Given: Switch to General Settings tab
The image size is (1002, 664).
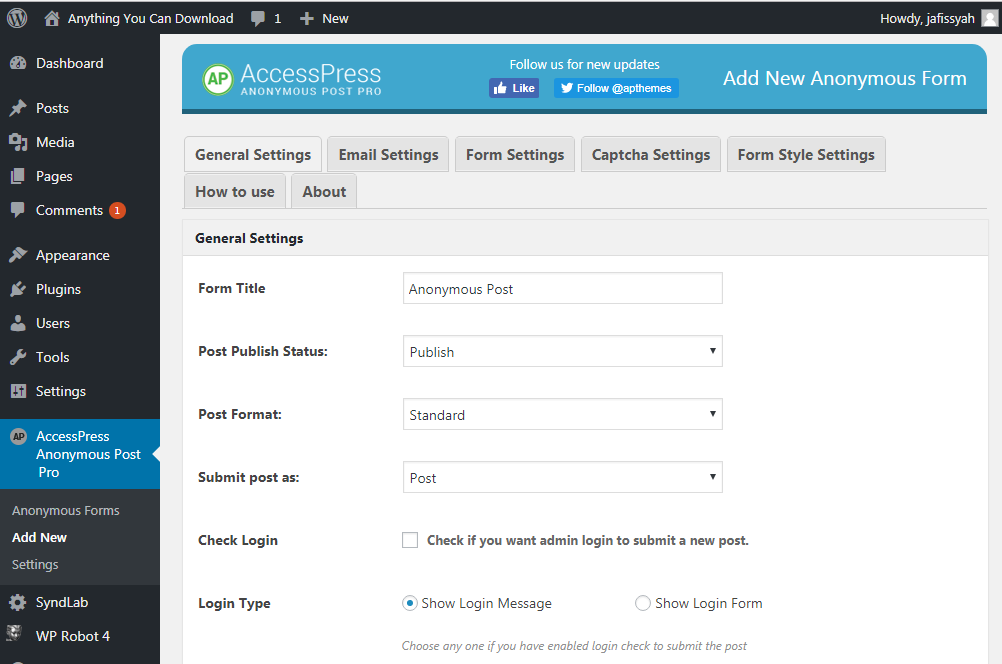Looking at the screenshot, I should tap(253, 155).
